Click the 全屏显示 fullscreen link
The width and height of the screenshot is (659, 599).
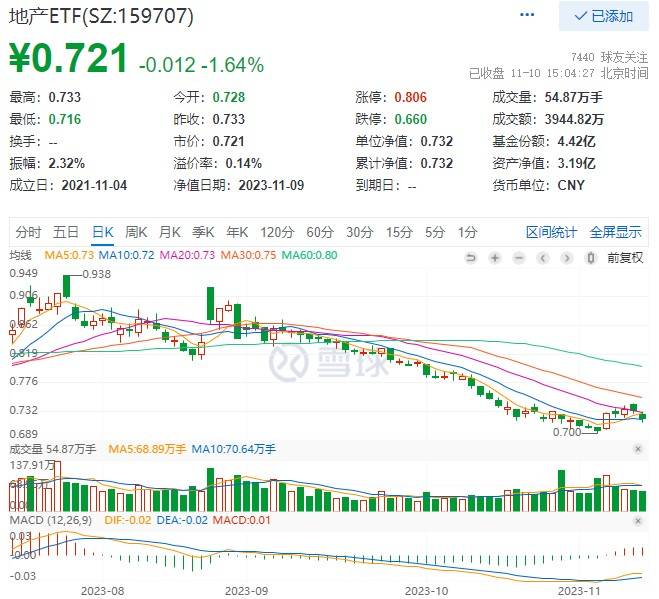[615, 233]
